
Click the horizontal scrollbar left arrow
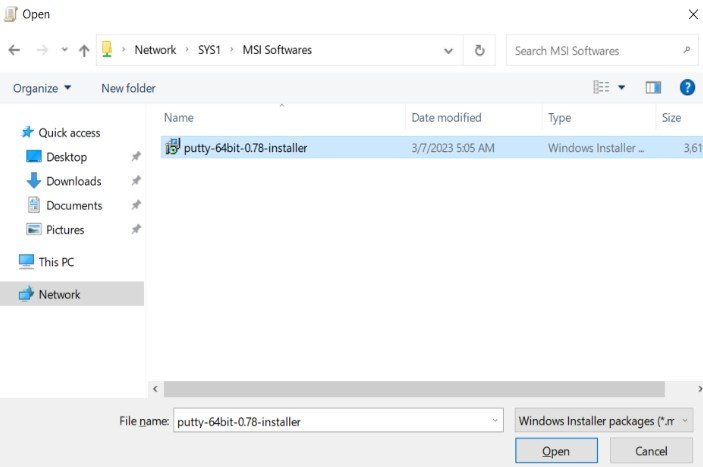[155, 389]
